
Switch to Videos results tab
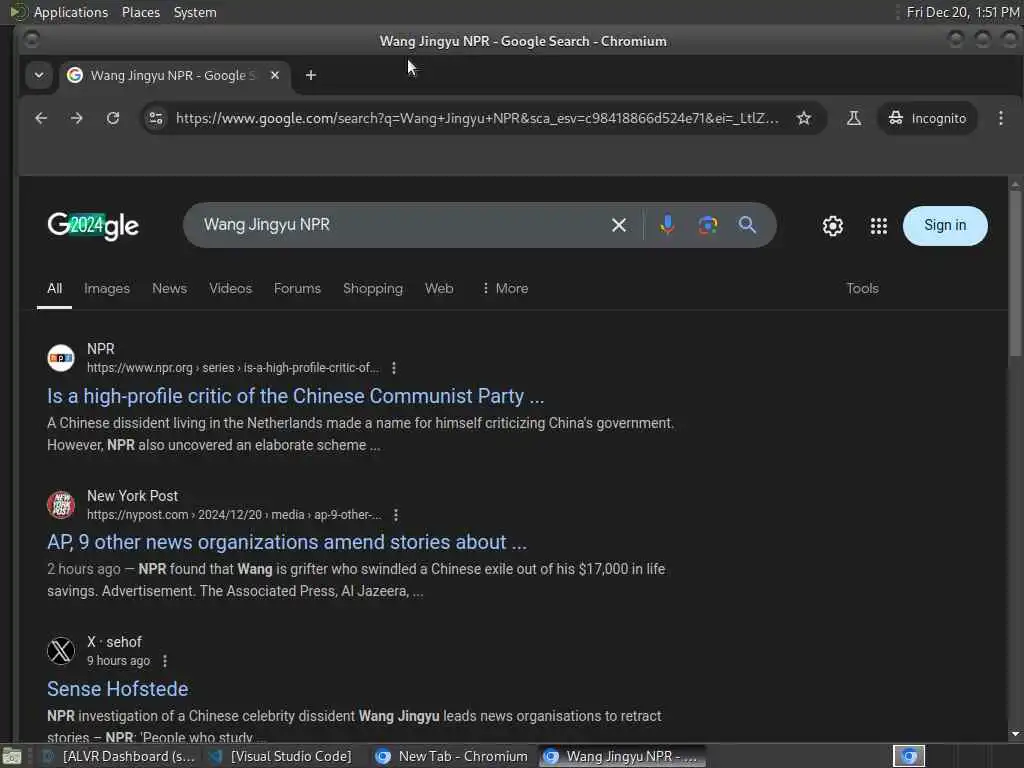(x=230, y=288)
